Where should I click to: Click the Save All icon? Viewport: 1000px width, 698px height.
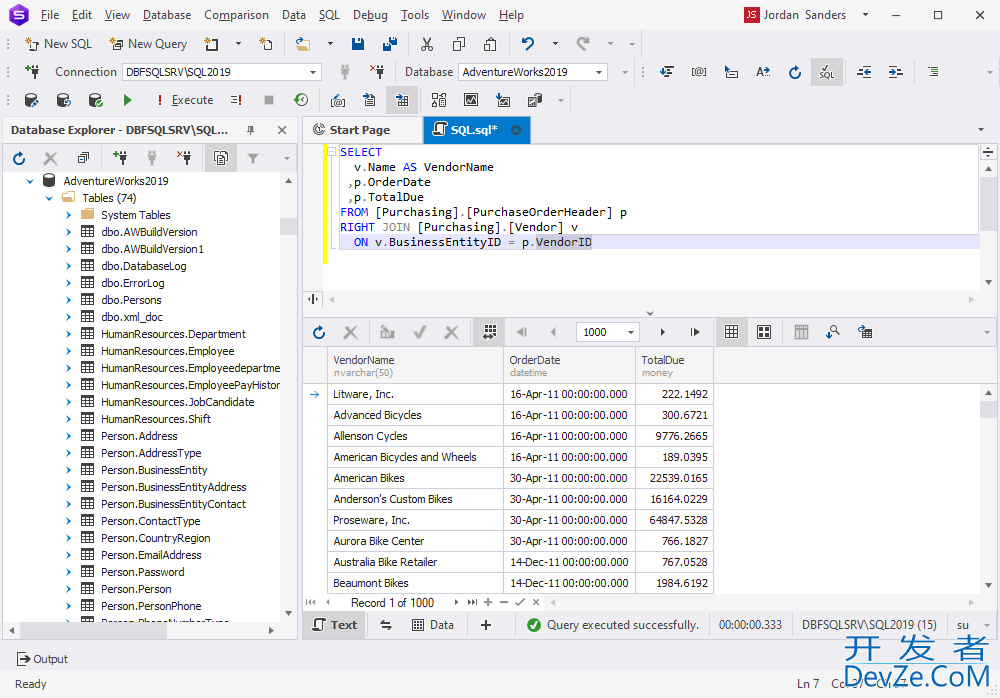coord(390,44)
